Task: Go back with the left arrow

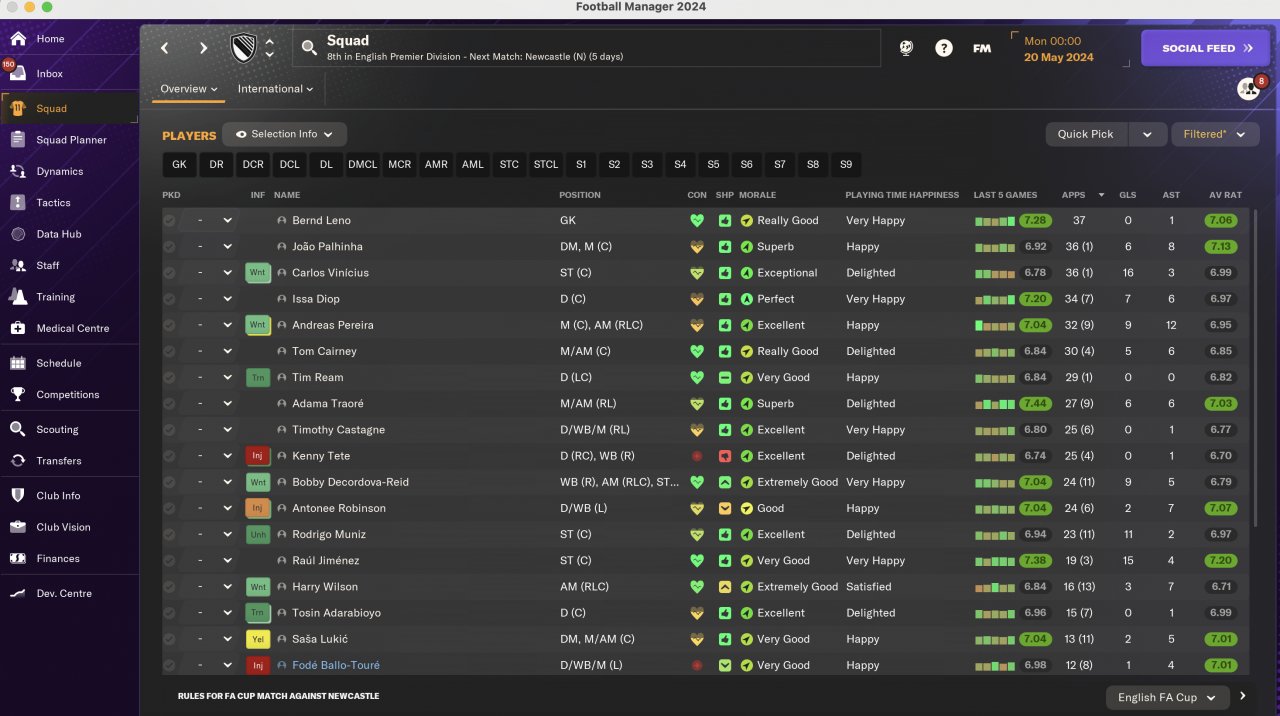Action: 166,48
